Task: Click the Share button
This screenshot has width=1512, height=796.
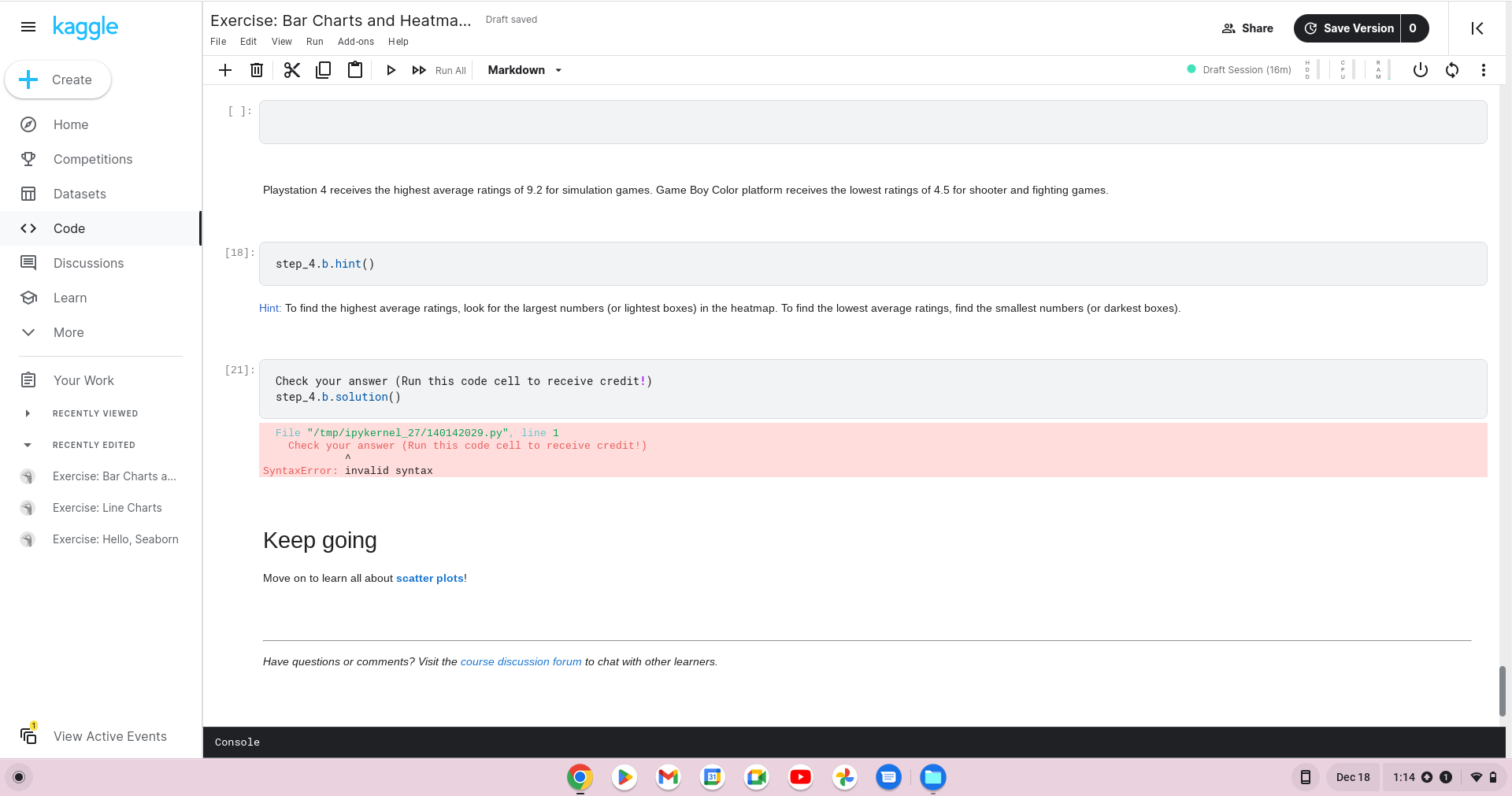Action: coord(1247,28)
